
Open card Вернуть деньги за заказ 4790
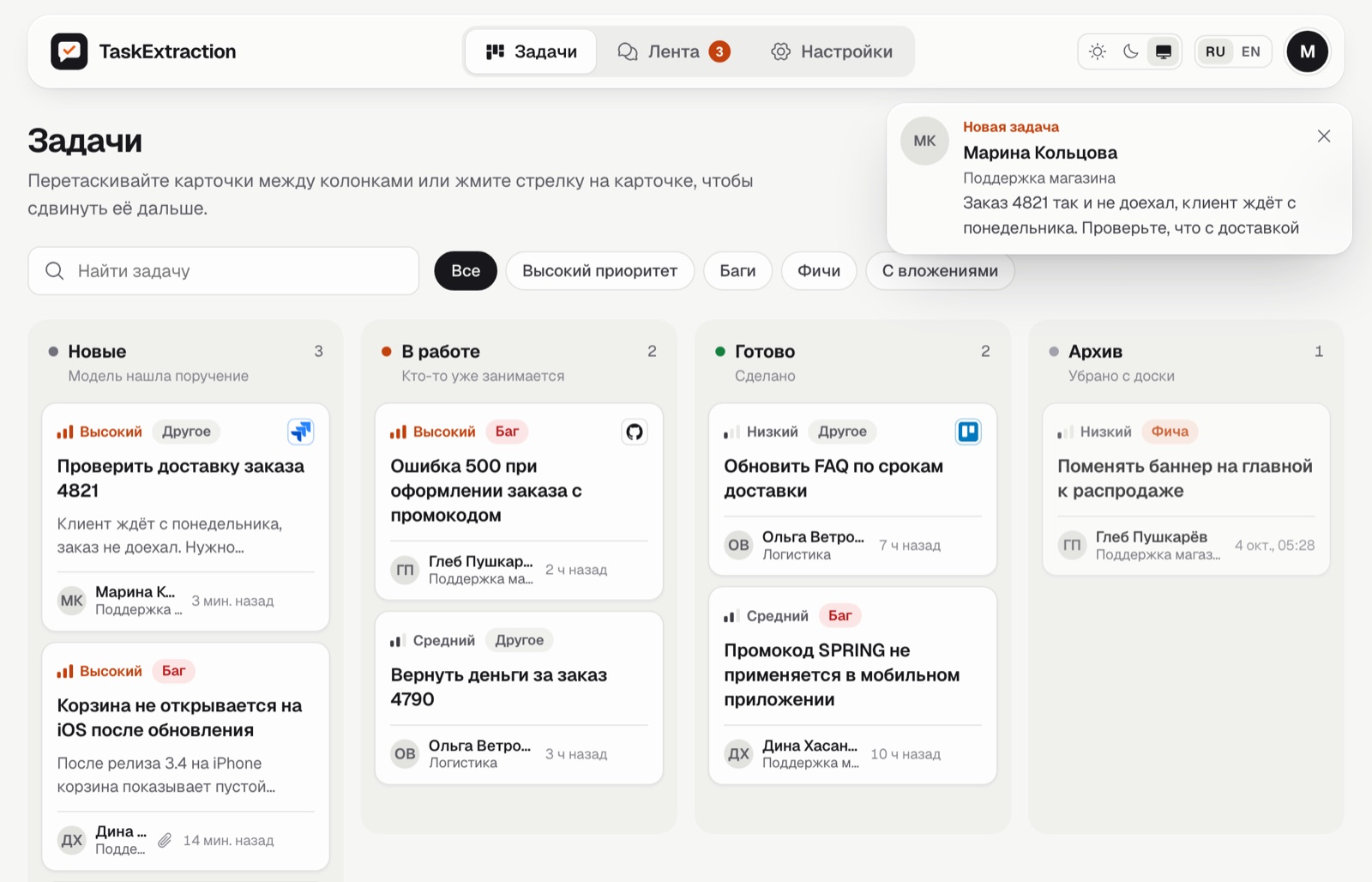[x=519, y=698]
